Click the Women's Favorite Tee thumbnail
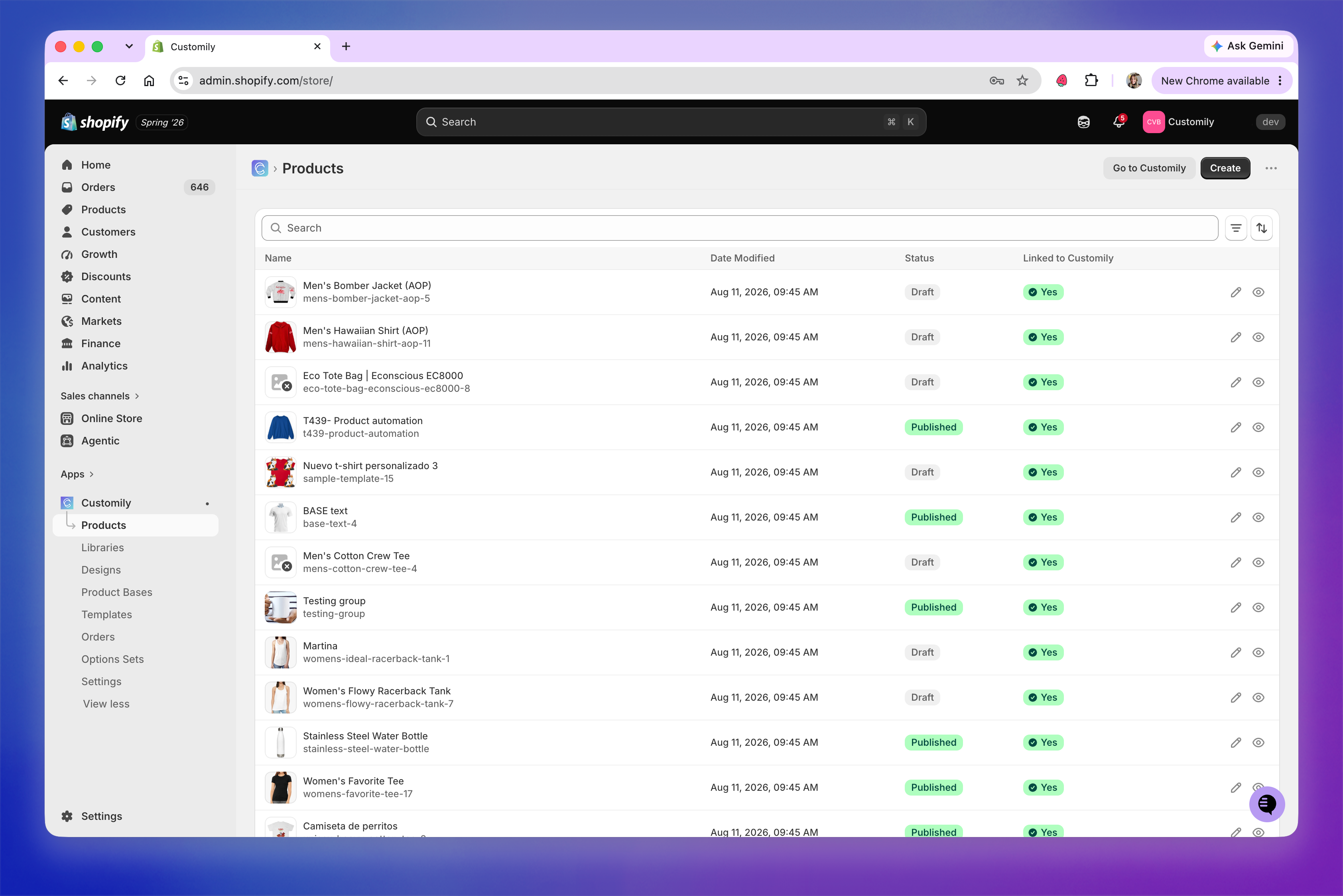Image resolution: width=1343 pixels, height=896 pixels. (x=280, y=788)
